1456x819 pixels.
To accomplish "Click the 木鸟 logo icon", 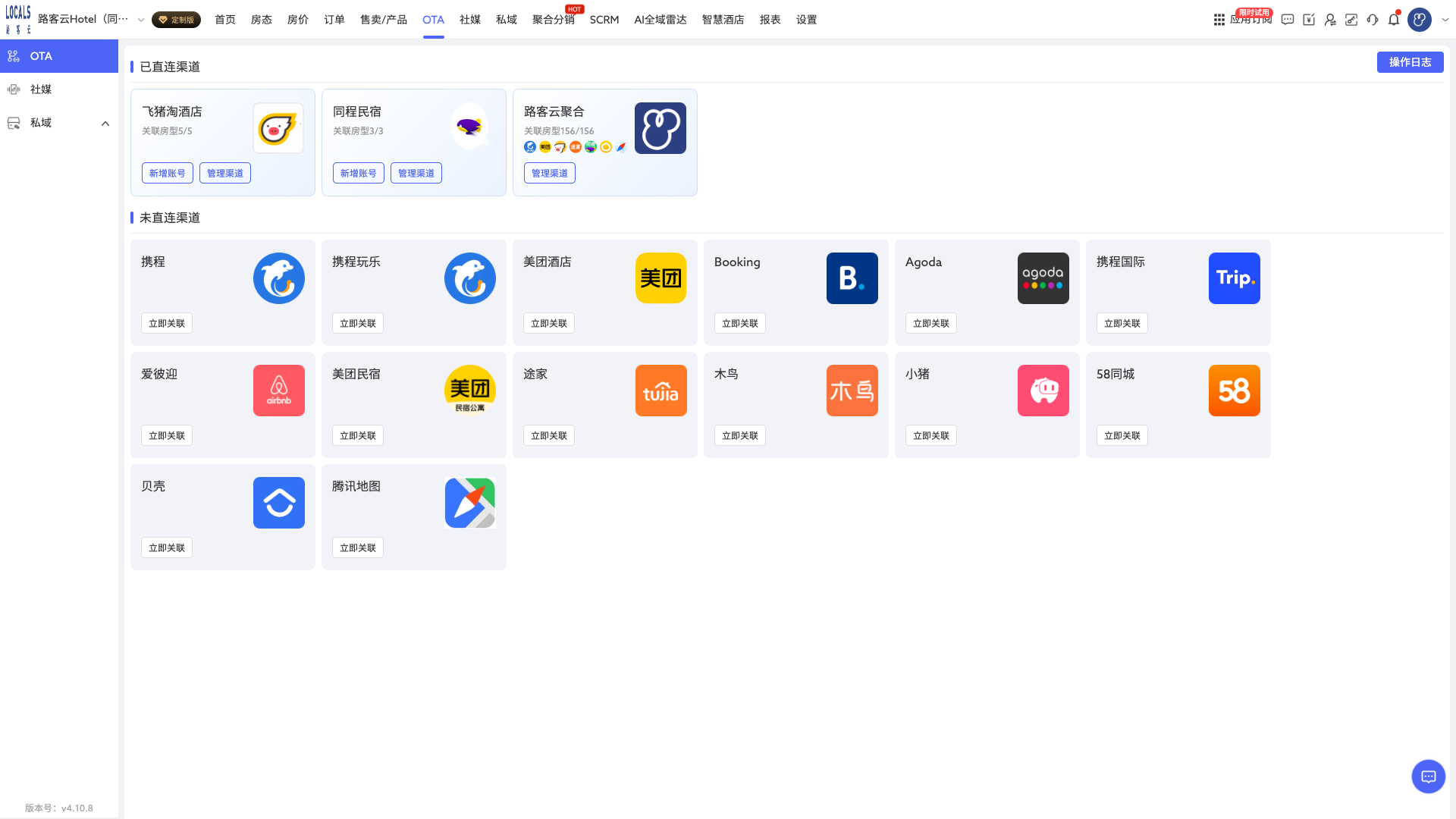I will (852, 391).
